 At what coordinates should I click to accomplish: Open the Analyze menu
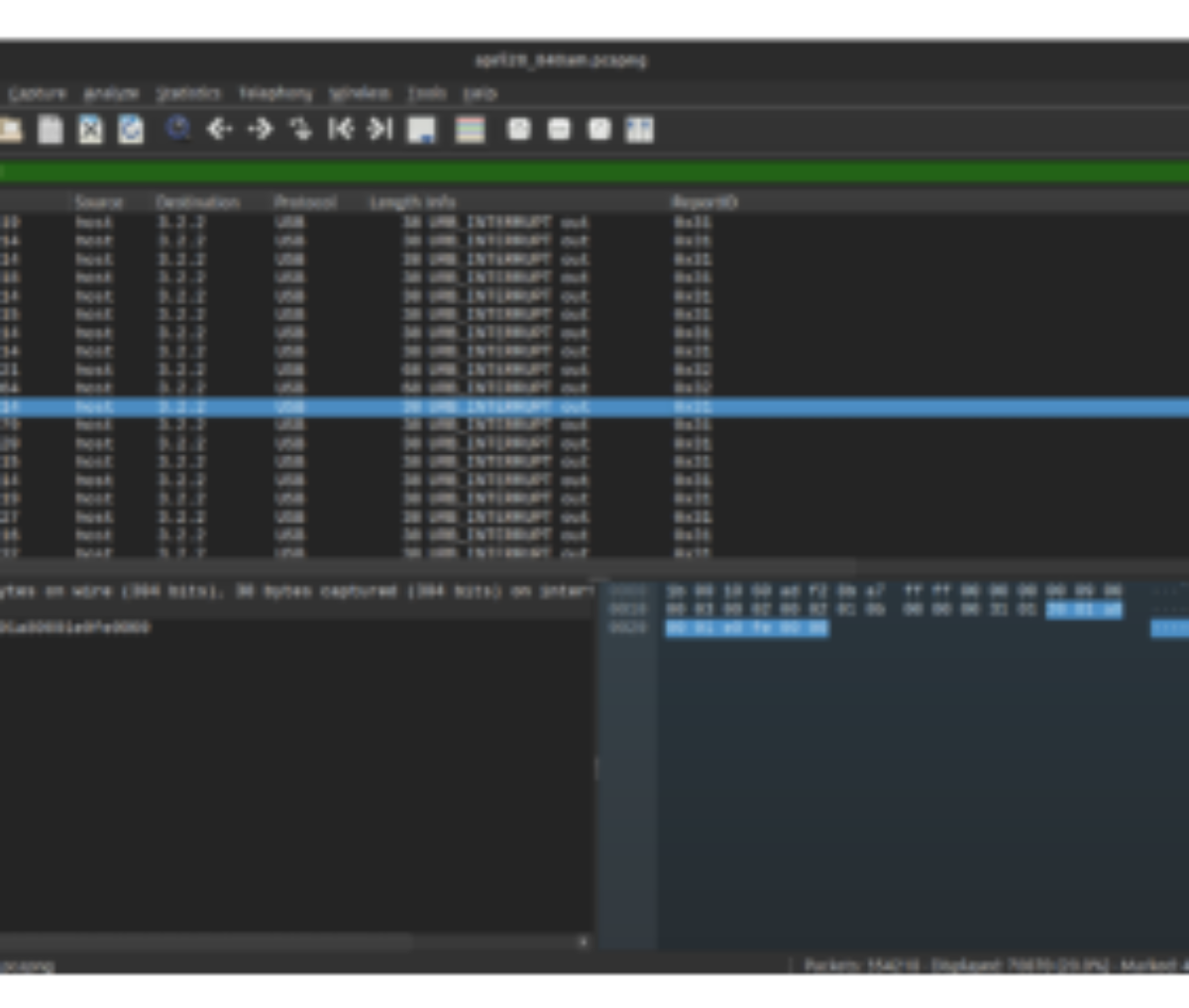(111, 93)
